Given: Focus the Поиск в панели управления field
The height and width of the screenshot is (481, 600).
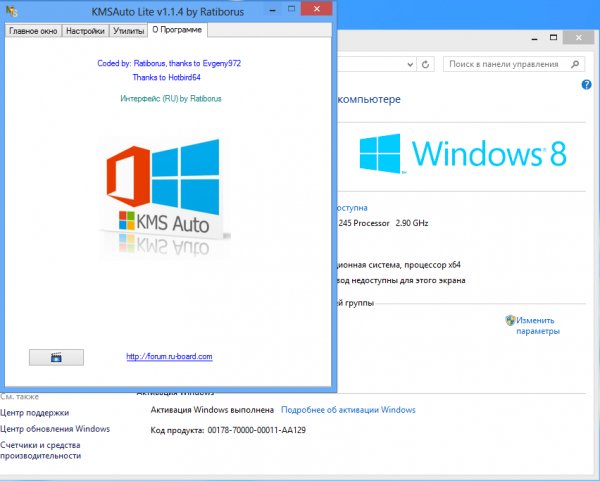Looking at the screenshot, I should (x=514, y=64).
